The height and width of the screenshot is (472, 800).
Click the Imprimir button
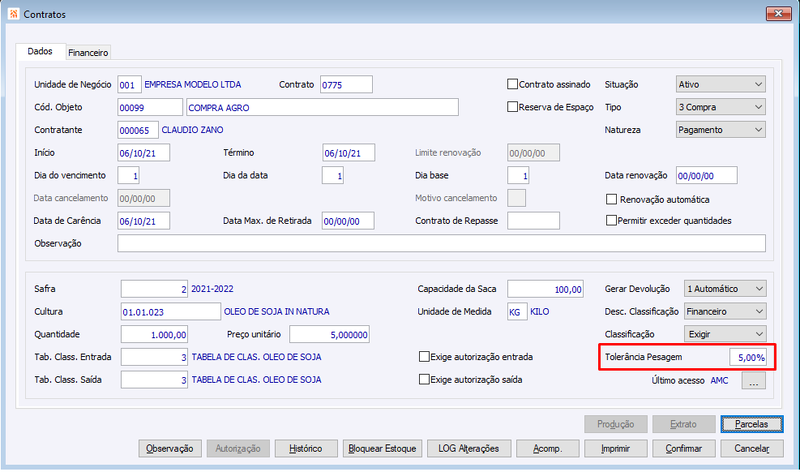615,449
